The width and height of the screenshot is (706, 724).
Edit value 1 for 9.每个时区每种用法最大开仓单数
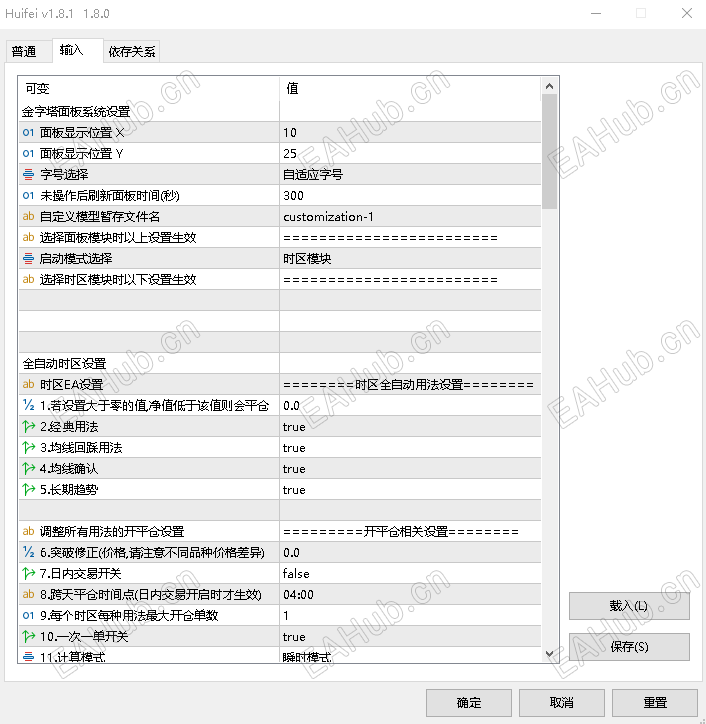point(410,615)
